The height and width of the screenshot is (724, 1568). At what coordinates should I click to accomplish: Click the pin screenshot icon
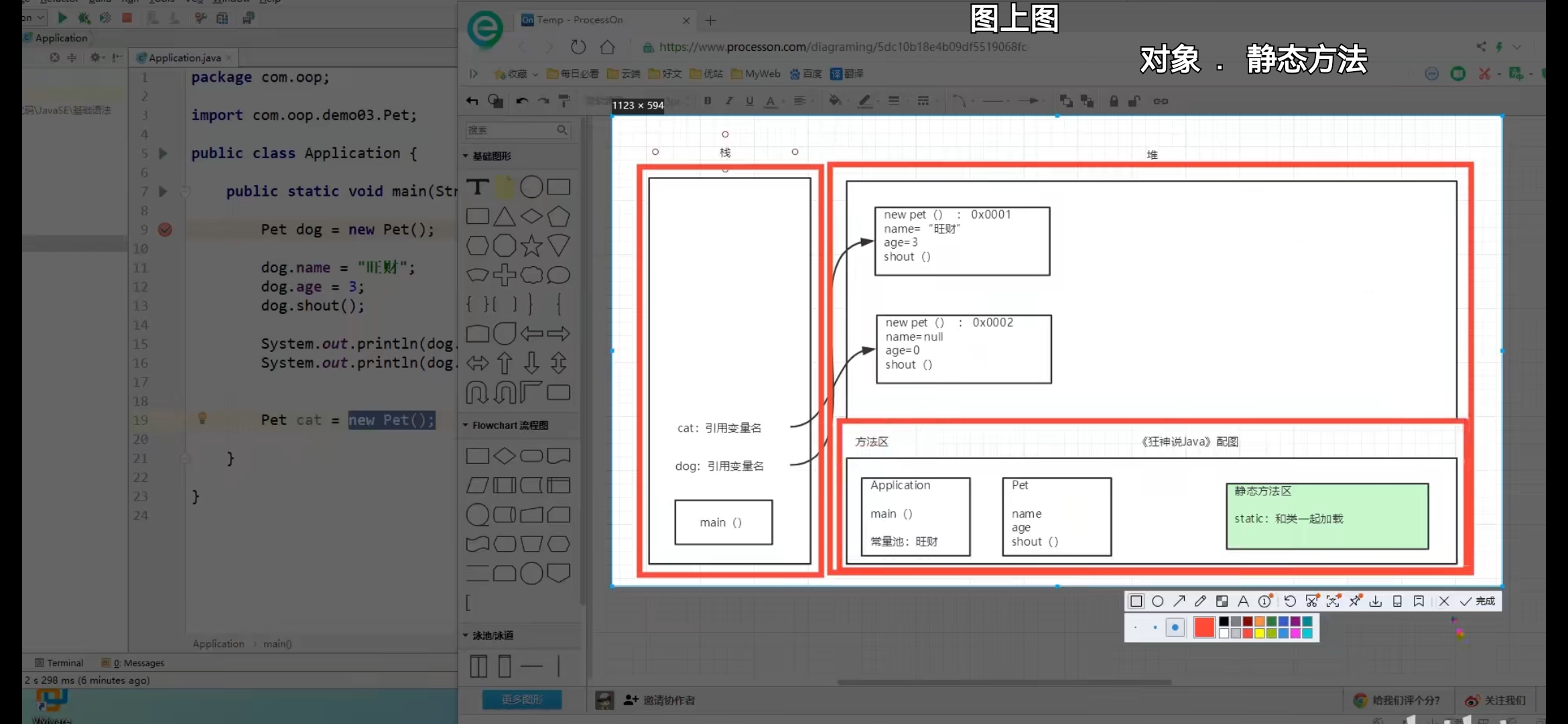[x=1354, y=601]
